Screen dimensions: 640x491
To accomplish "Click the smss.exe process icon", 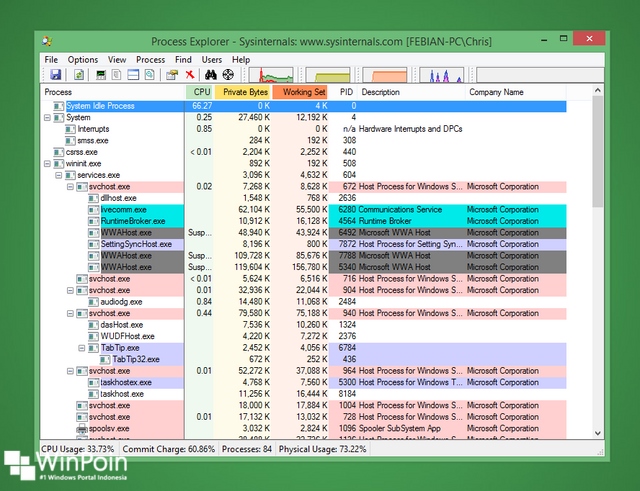I will click(x=70, y=141).
